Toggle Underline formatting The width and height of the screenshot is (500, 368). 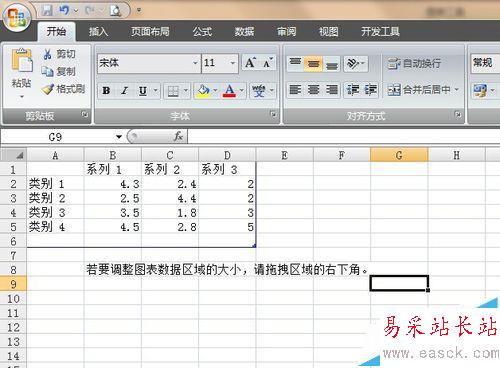[x=143, y=90]
